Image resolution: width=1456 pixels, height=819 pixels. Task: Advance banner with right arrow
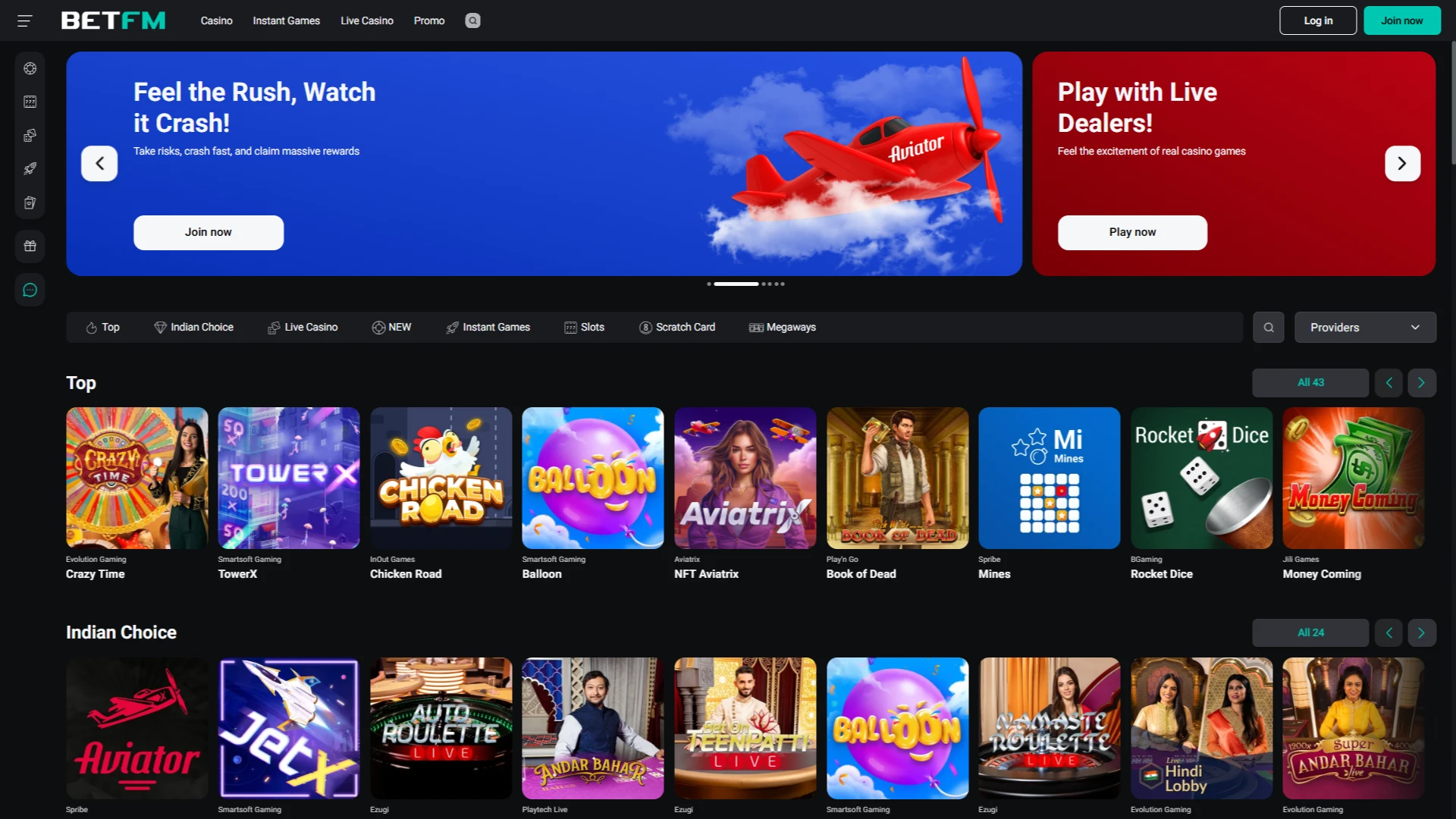(1401, 163)
